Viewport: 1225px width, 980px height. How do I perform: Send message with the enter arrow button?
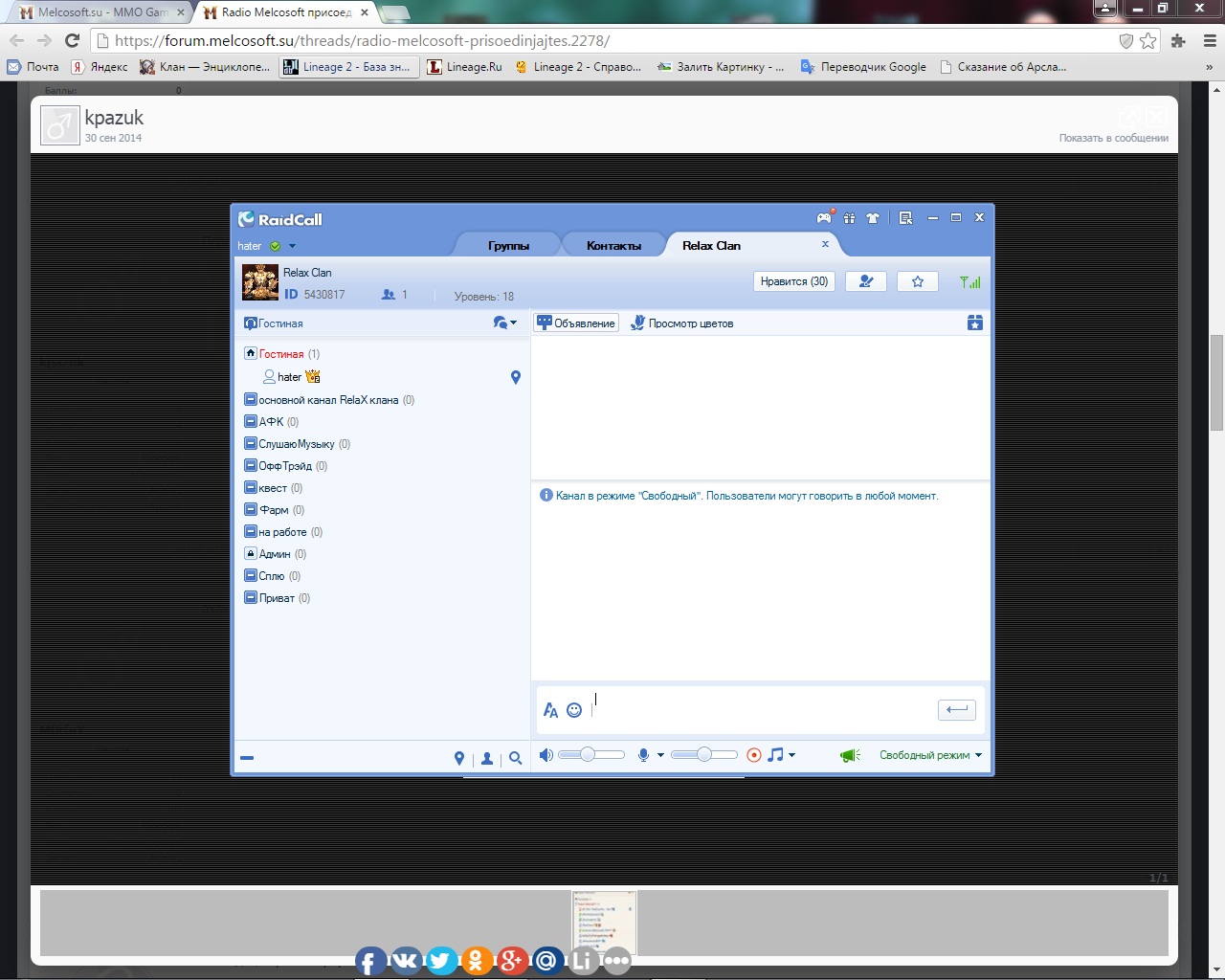pyautogui.click(x=957, y=709)
